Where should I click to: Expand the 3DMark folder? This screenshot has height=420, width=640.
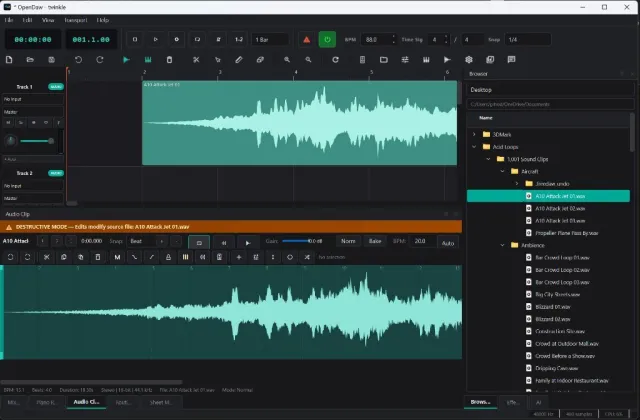click(474, 134)
